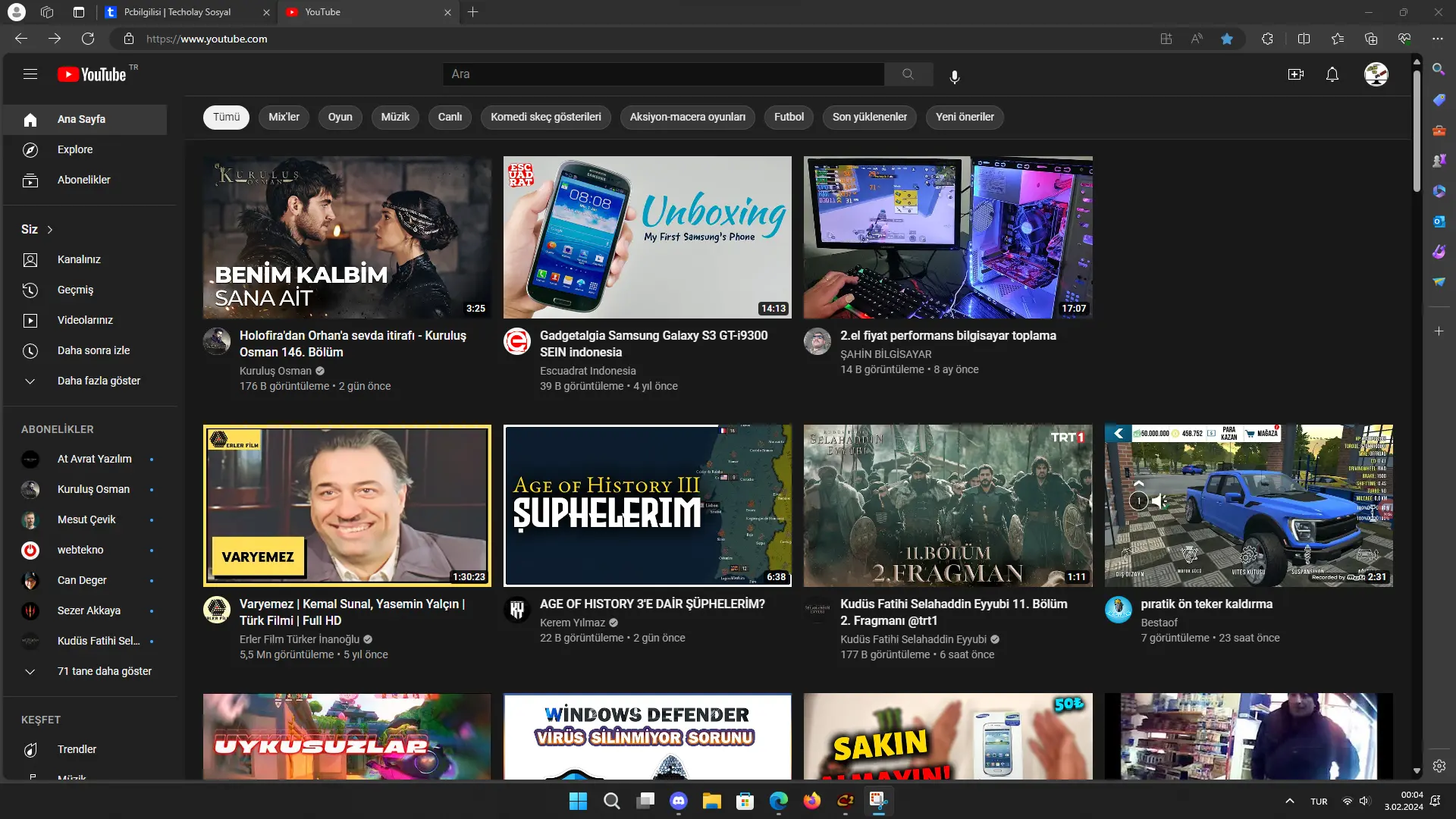1456x819 pixels.
Task: Add a new Edge sidebar app
Action: tap(1439, 331)
